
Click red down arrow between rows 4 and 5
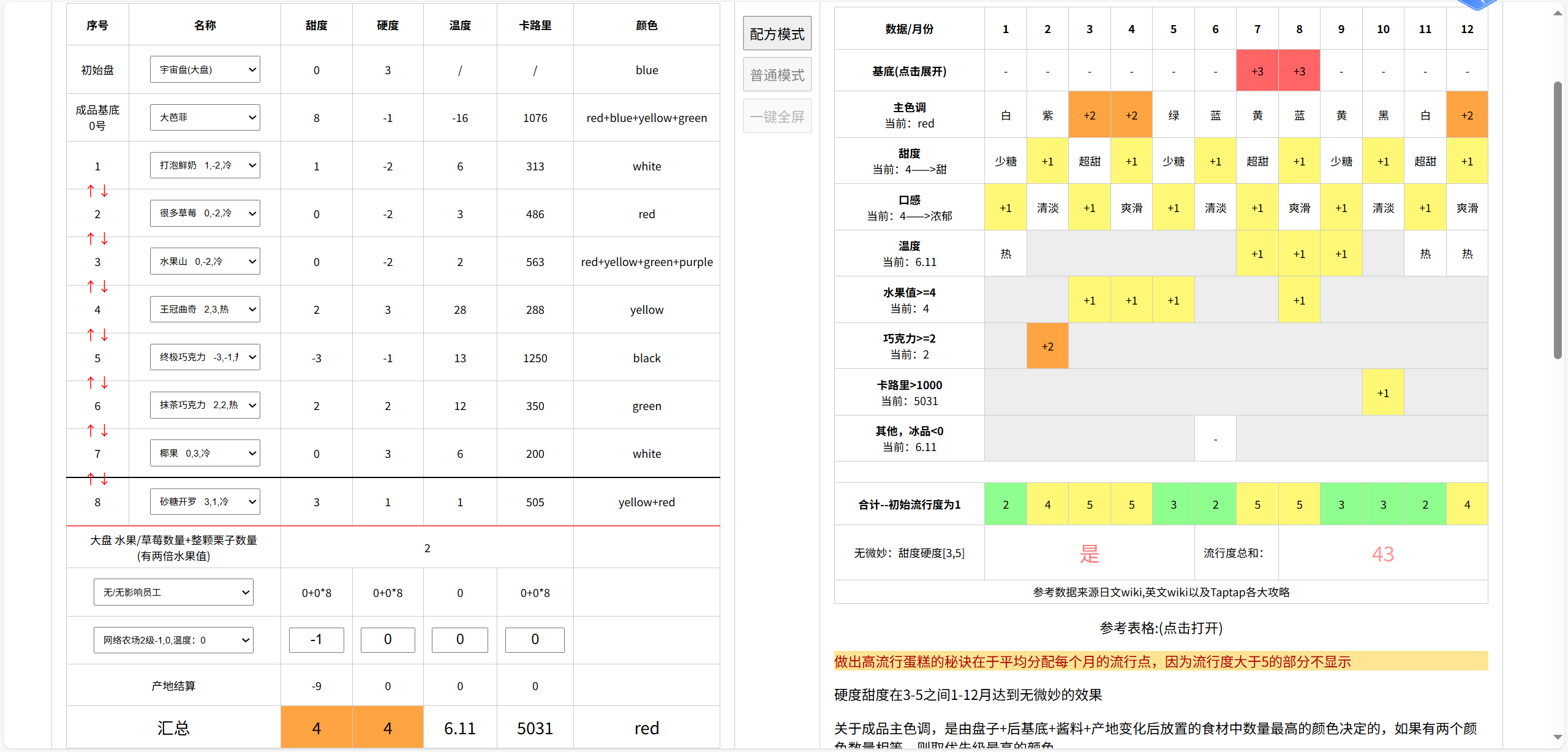(105, 335)
